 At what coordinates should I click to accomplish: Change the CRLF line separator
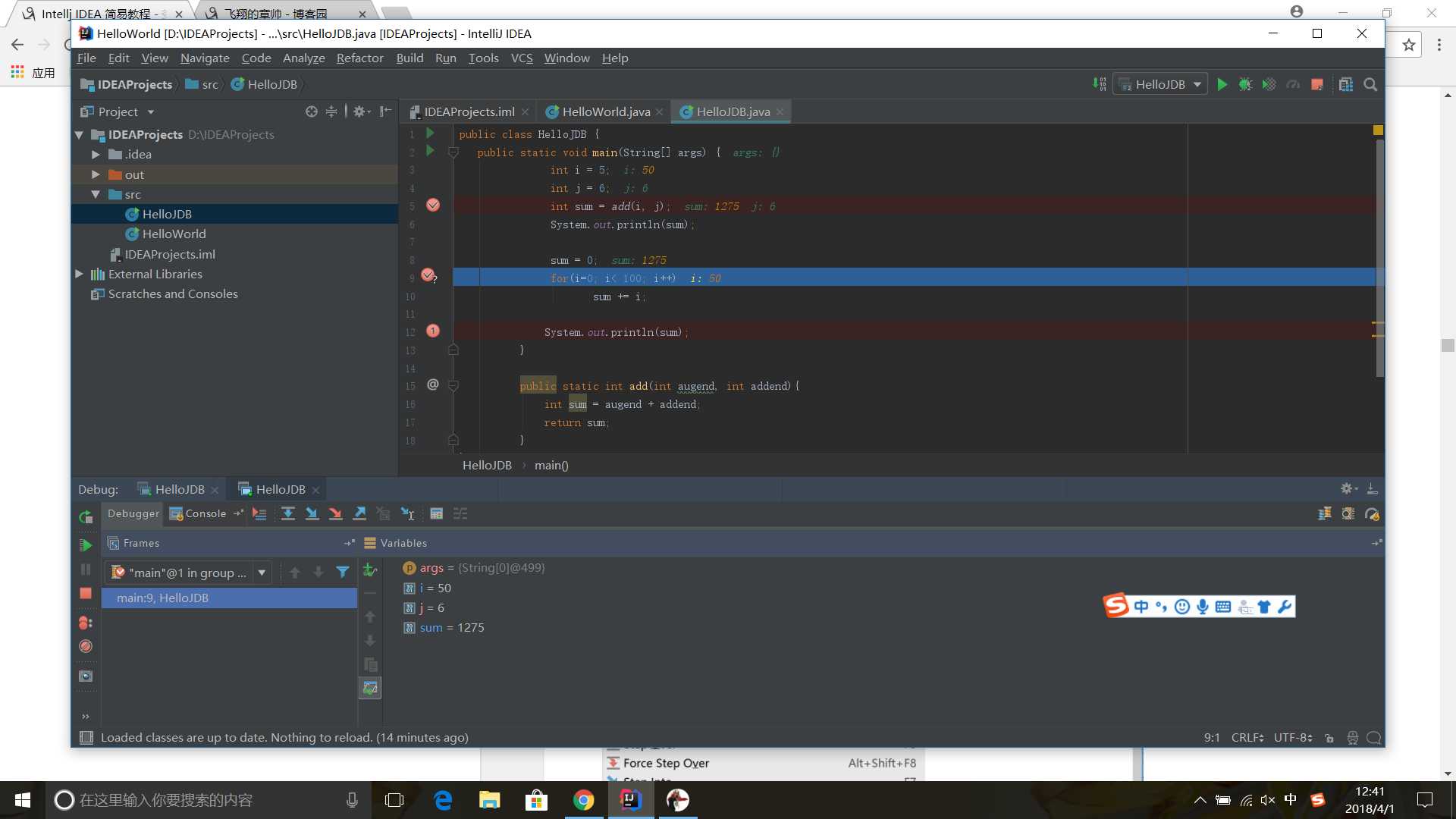pos(1247,738)
